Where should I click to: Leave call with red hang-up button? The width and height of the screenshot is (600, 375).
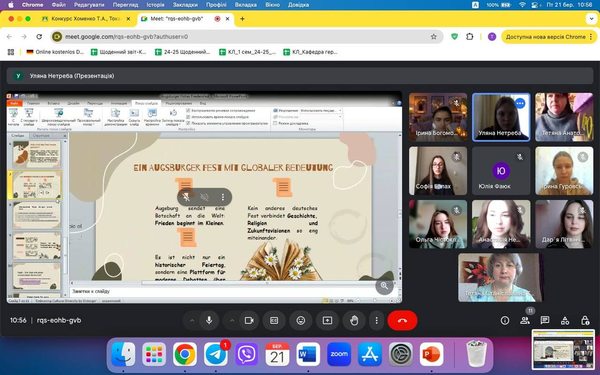(402, 320)
